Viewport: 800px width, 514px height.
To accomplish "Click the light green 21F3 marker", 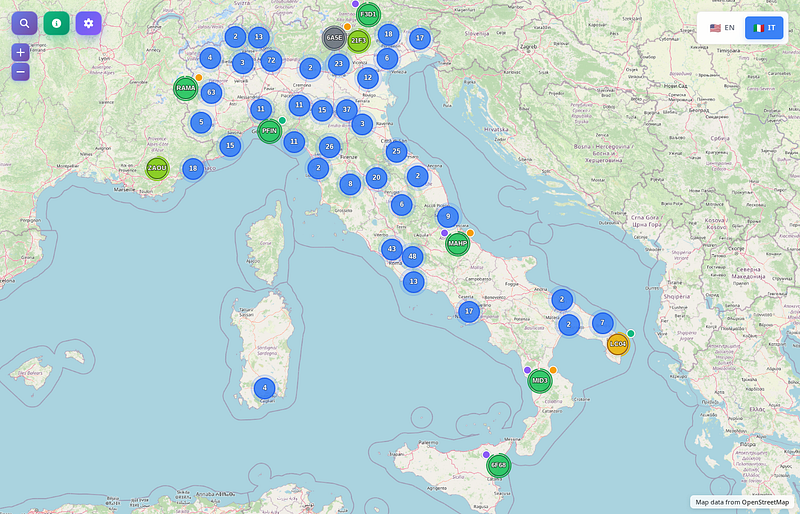I will [358, 41].
